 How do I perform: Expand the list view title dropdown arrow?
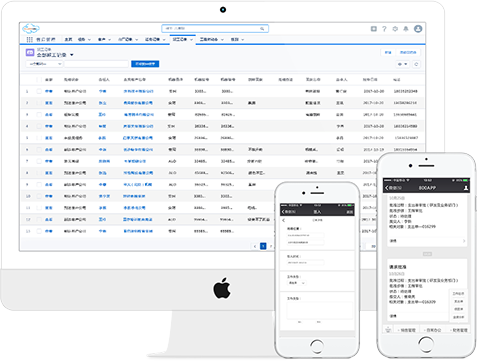(71, 55)
